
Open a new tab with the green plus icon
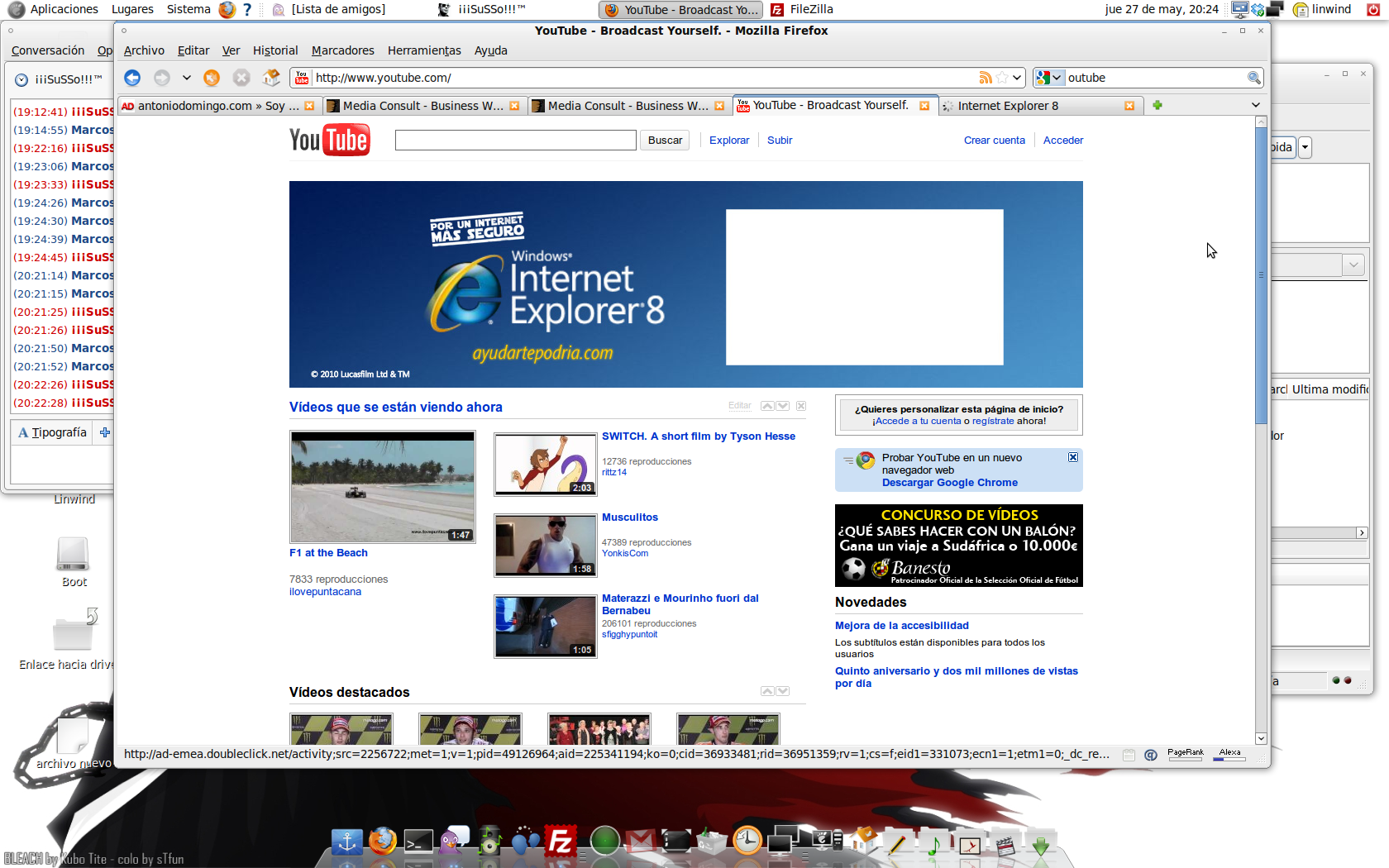pyautogui.click(x=1157, y=106)
